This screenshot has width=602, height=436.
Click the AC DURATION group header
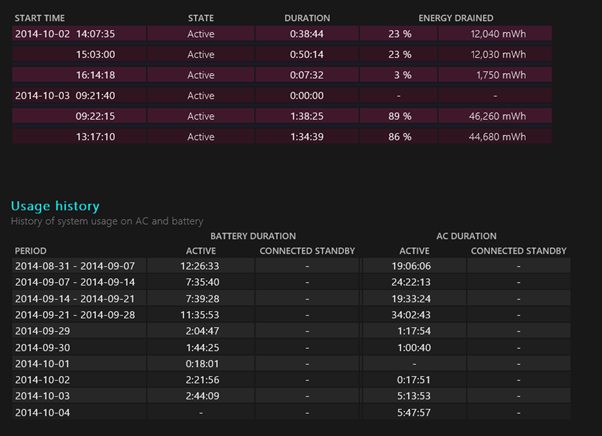click(x=465, y=236)
